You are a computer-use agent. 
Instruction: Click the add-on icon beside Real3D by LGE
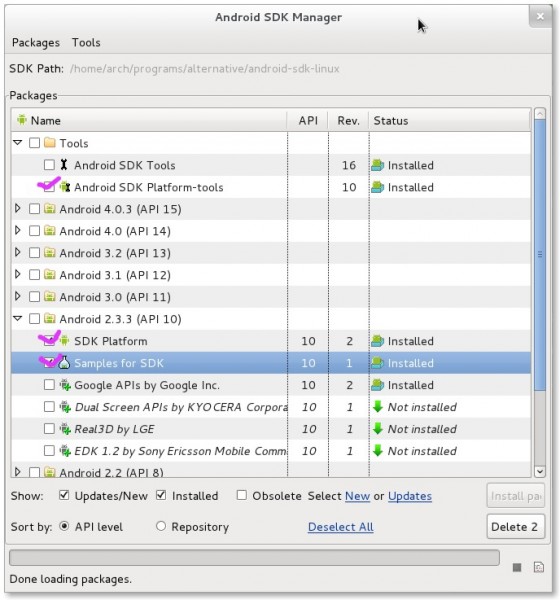(65, 429)
